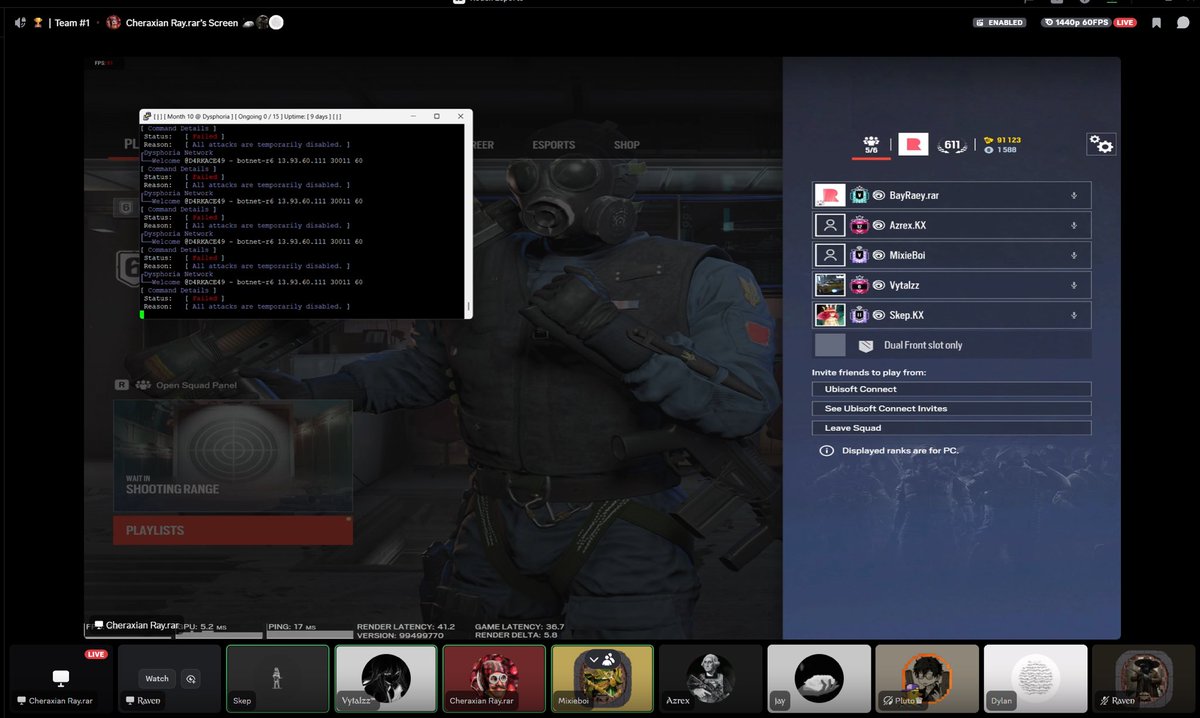Viewport: 1200px width, 718px height.
Task: Click the 1440p 60FPS LIVE quality badge
Action: click(1087, 22)
